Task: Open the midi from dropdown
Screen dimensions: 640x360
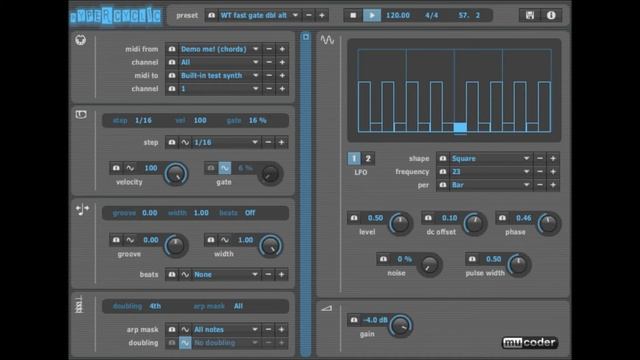Action: point(220,49)
